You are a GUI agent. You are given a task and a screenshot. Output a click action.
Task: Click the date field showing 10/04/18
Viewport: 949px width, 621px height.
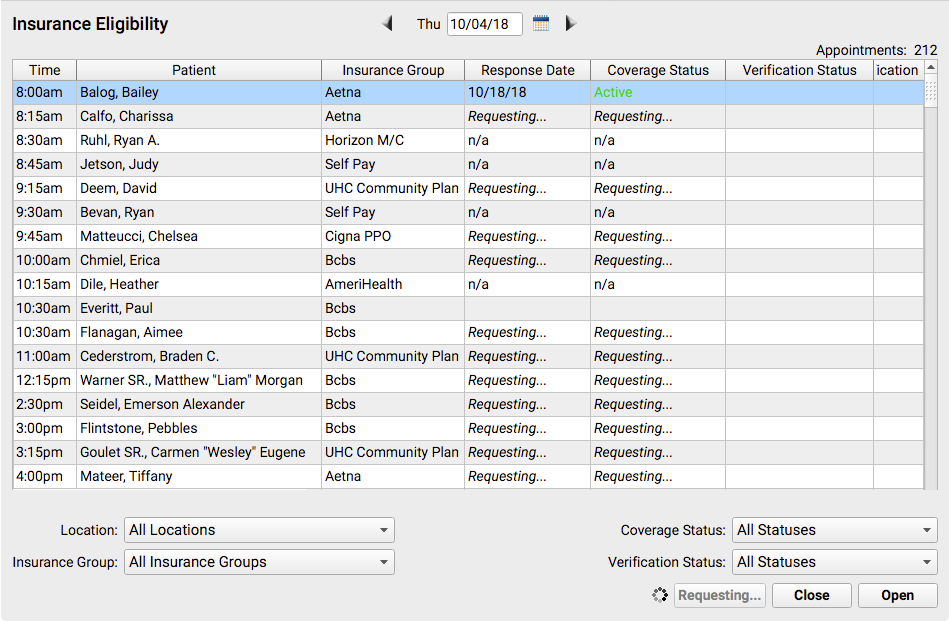click(x=484, y=24)
